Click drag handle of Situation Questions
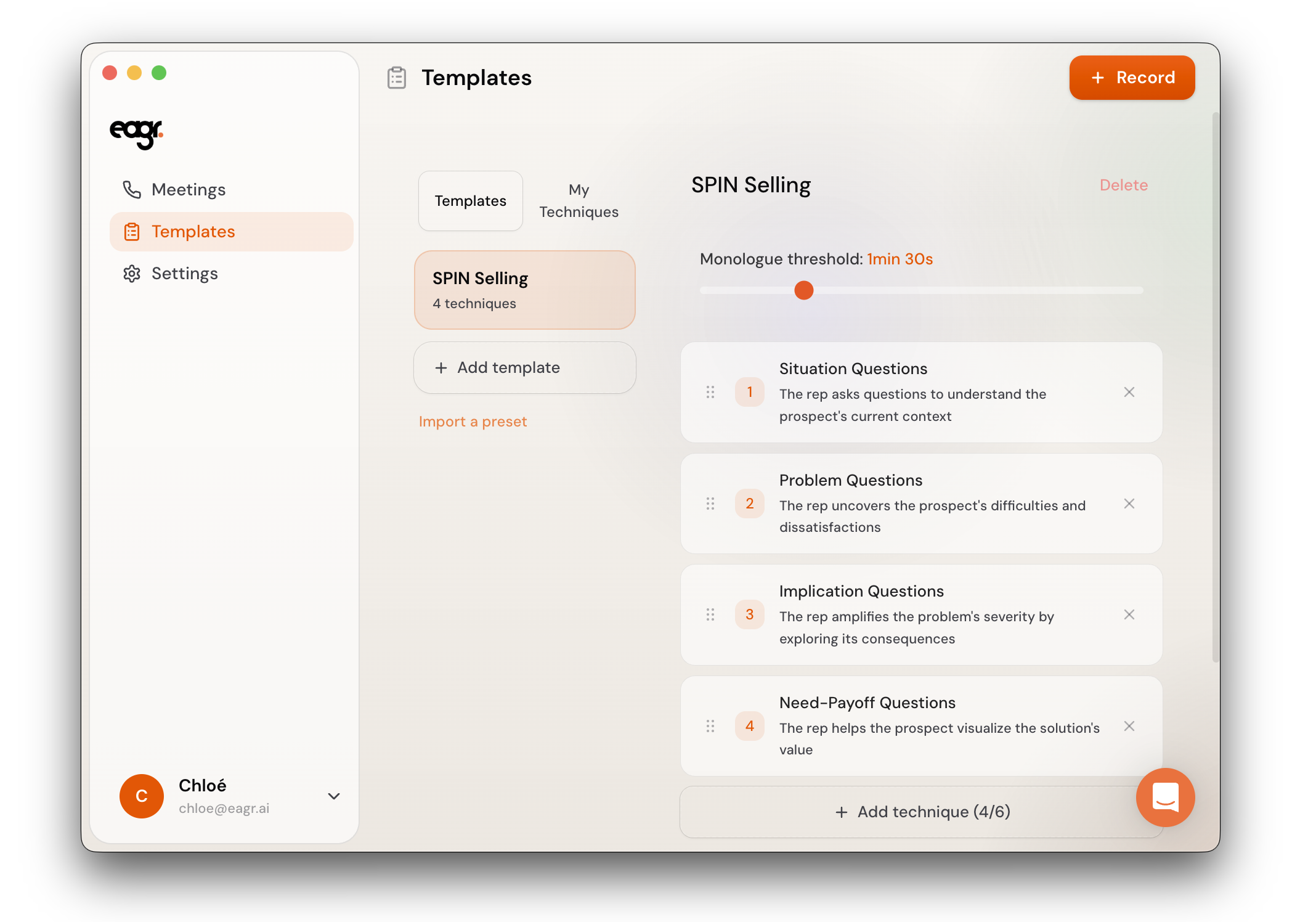The width and height of the screenshot is (1316, 922). pos(710,393)
